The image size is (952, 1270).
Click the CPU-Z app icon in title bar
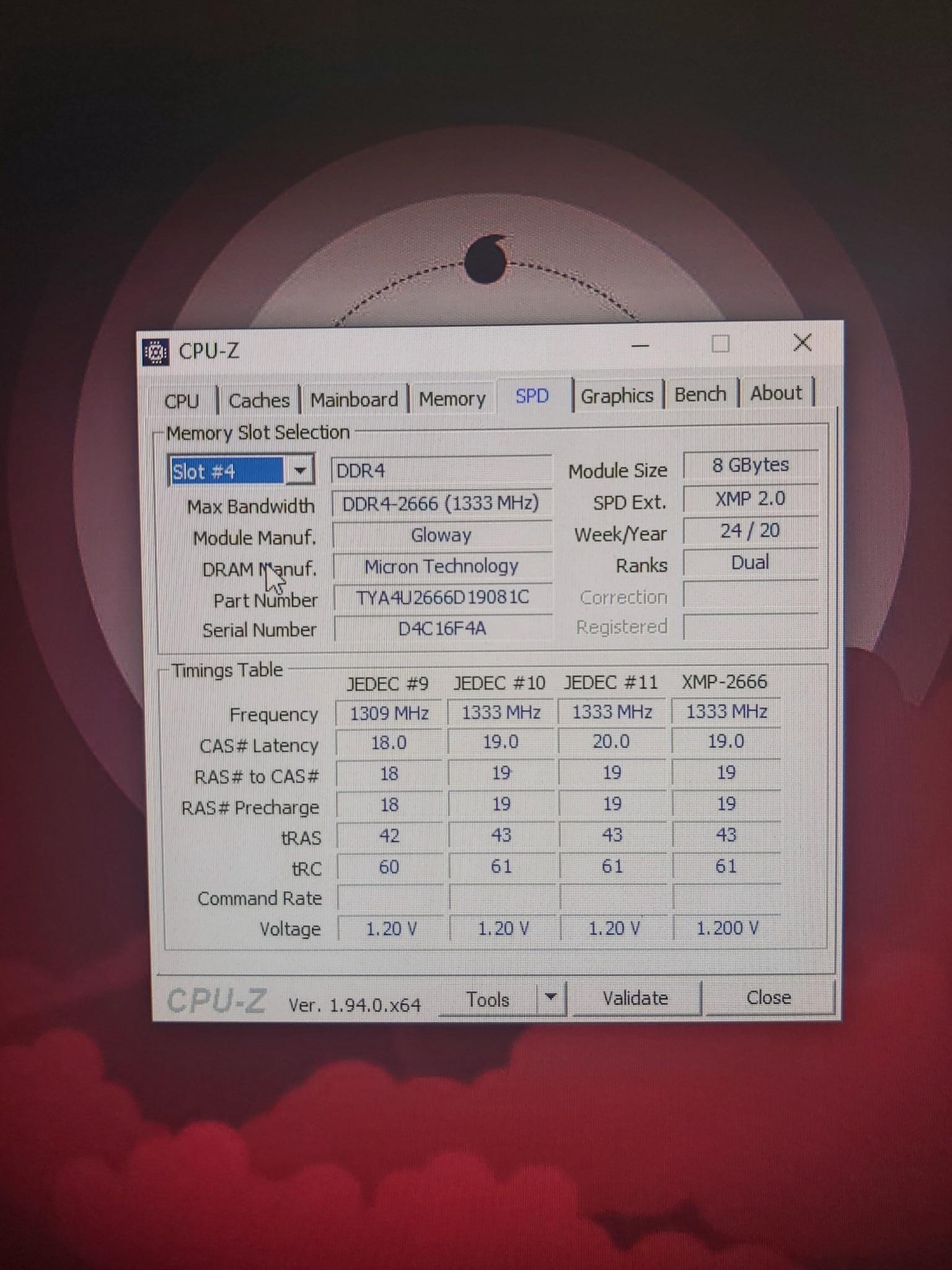pyautogui.click(x=156, y=352)
